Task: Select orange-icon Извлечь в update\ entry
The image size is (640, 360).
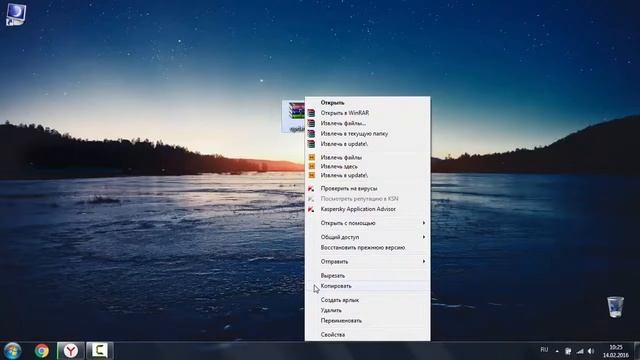Action: click(x=367, y=175)
